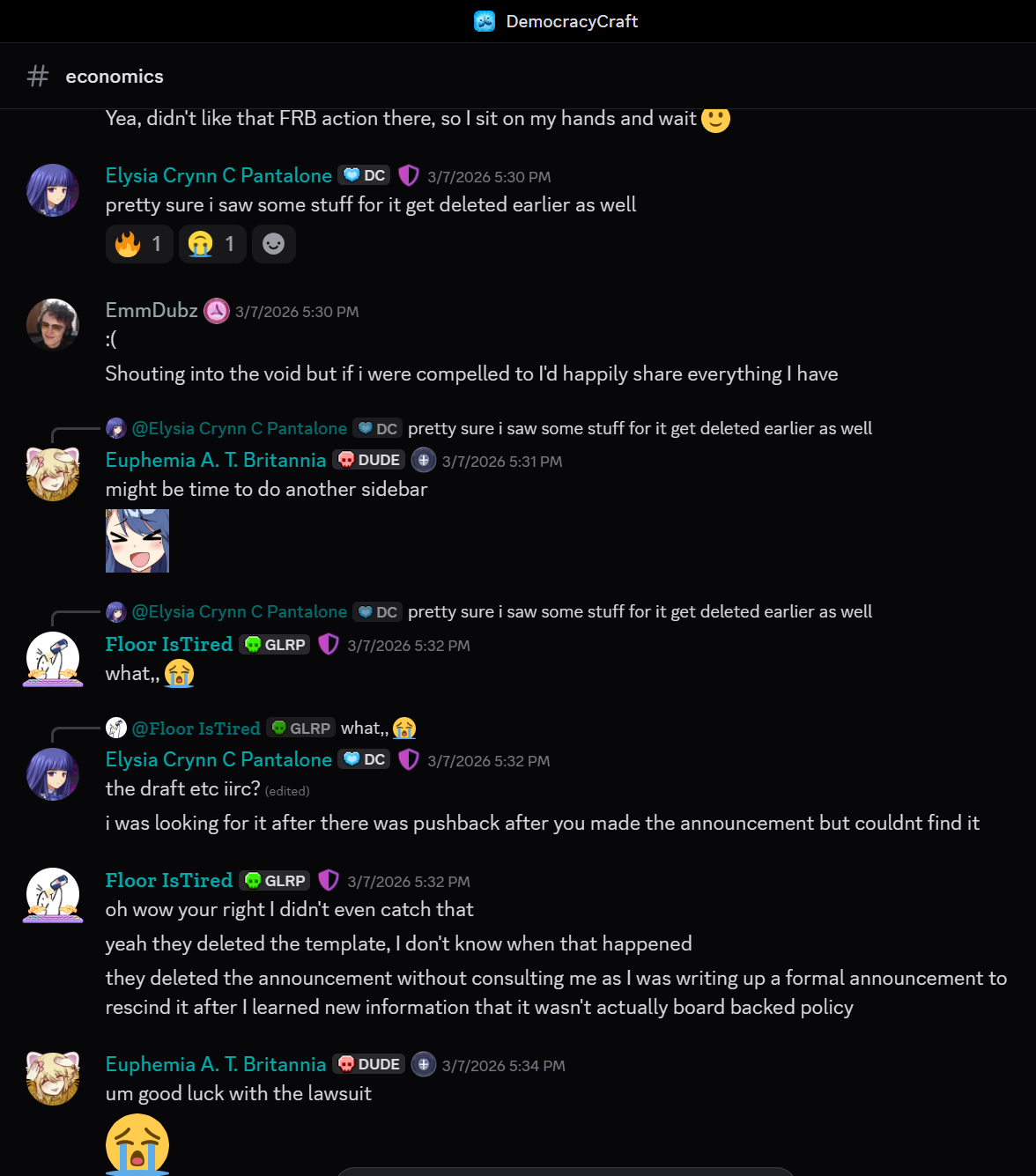Jump to reply reference above Euphemia's sidebar message
The image size is (1036, 1176).
[489, 428]
